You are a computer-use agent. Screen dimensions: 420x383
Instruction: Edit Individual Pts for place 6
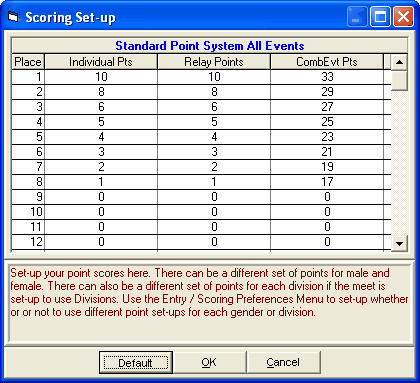pos(101,152)
